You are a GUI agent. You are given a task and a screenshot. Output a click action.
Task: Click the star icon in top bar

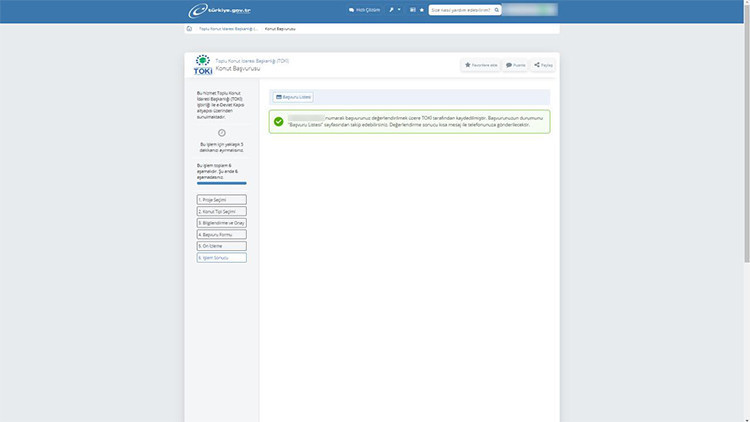421,10
